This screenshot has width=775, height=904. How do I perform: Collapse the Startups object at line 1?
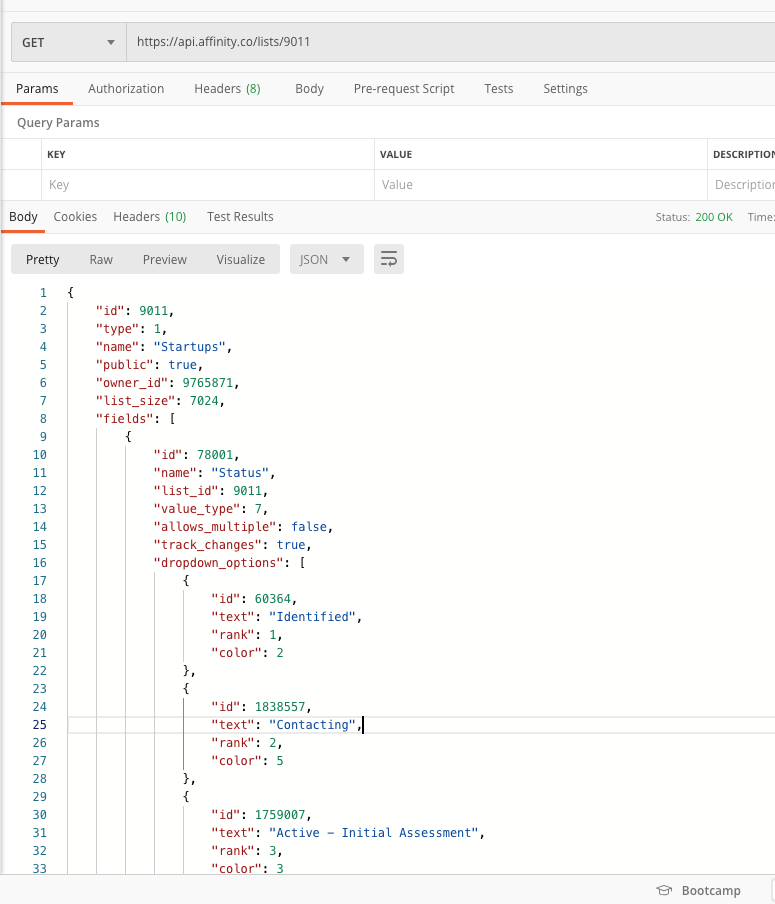coord(56,292)
